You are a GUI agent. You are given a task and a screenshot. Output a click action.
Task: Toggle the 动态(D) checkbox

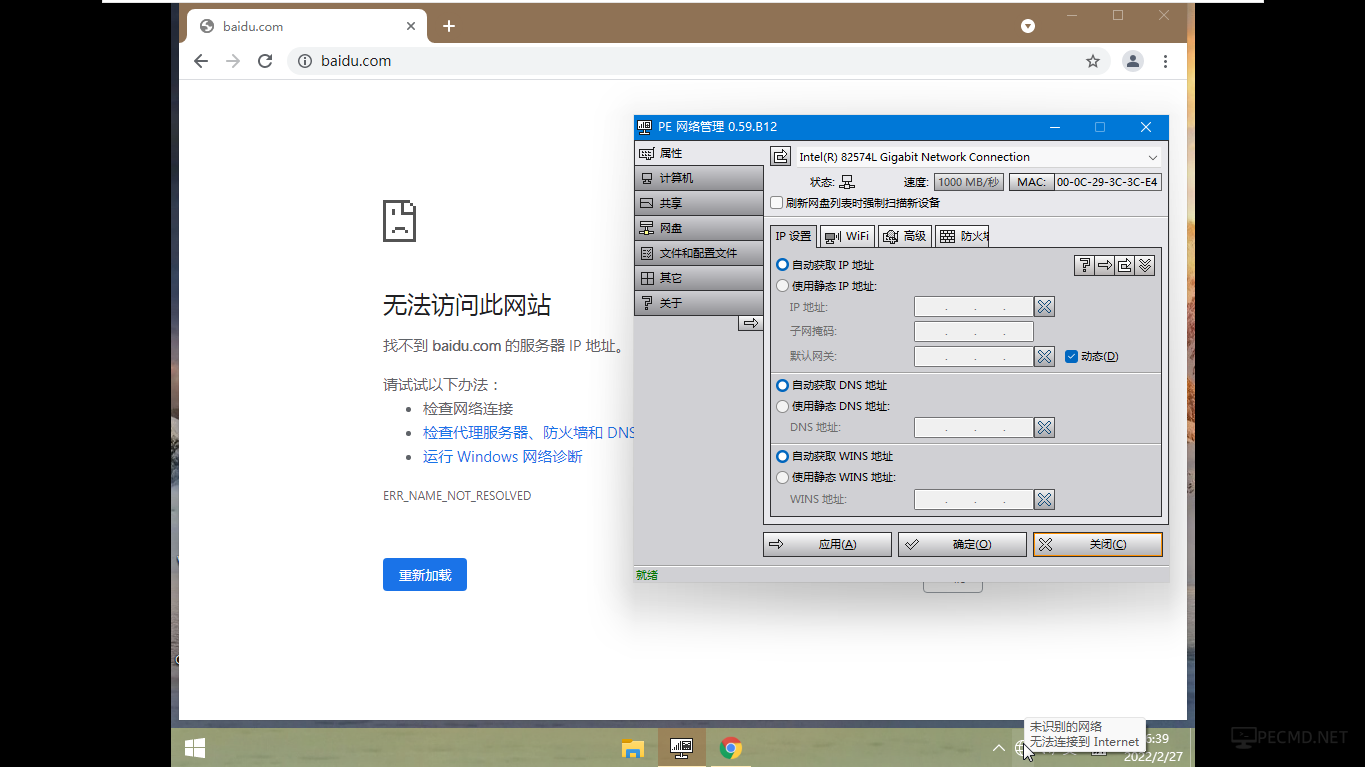tap(1071, 356)
